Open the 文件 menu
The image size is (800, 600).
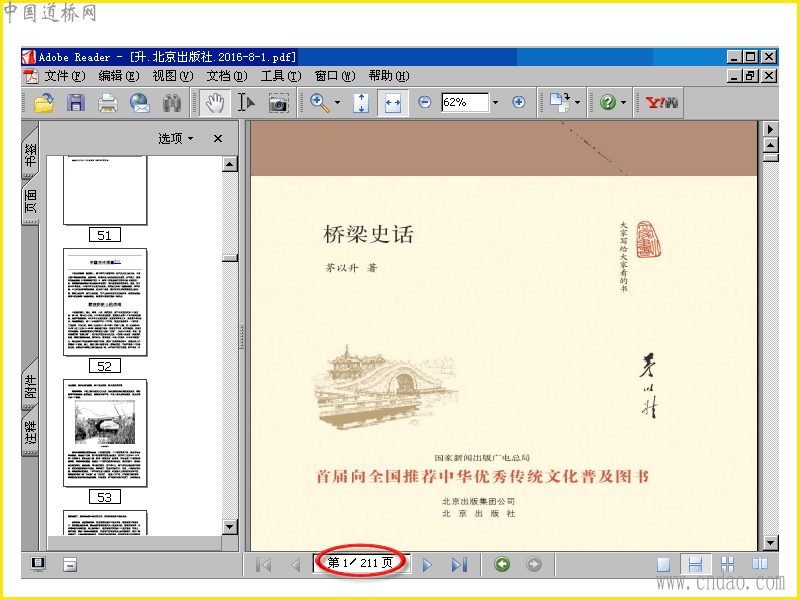[x=65, y=76]
